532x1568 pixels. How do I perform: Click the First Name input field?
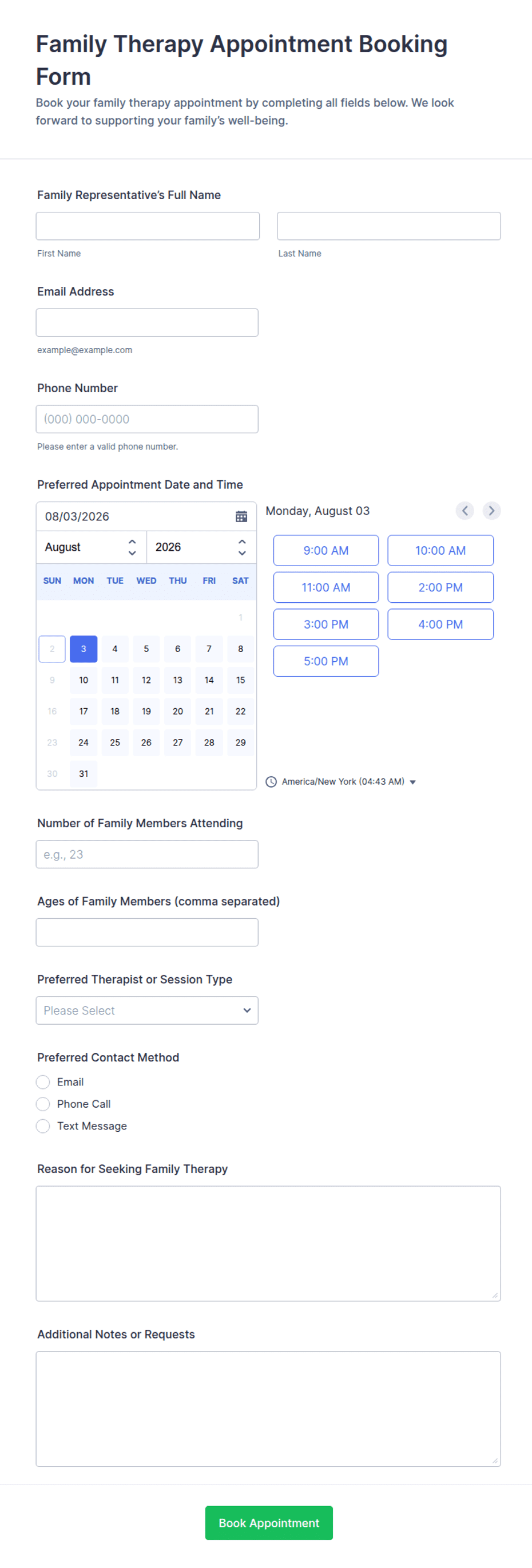148,226
